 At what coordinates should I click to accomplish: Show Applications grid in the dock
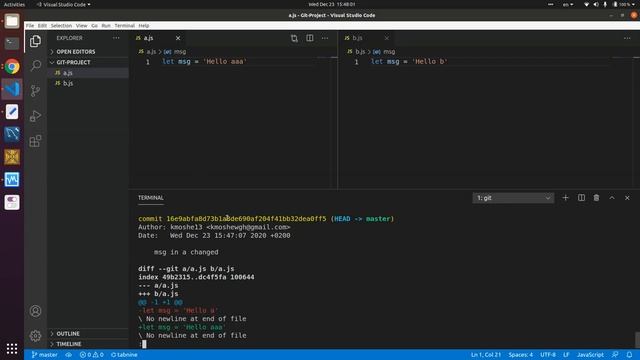point(12,349)
